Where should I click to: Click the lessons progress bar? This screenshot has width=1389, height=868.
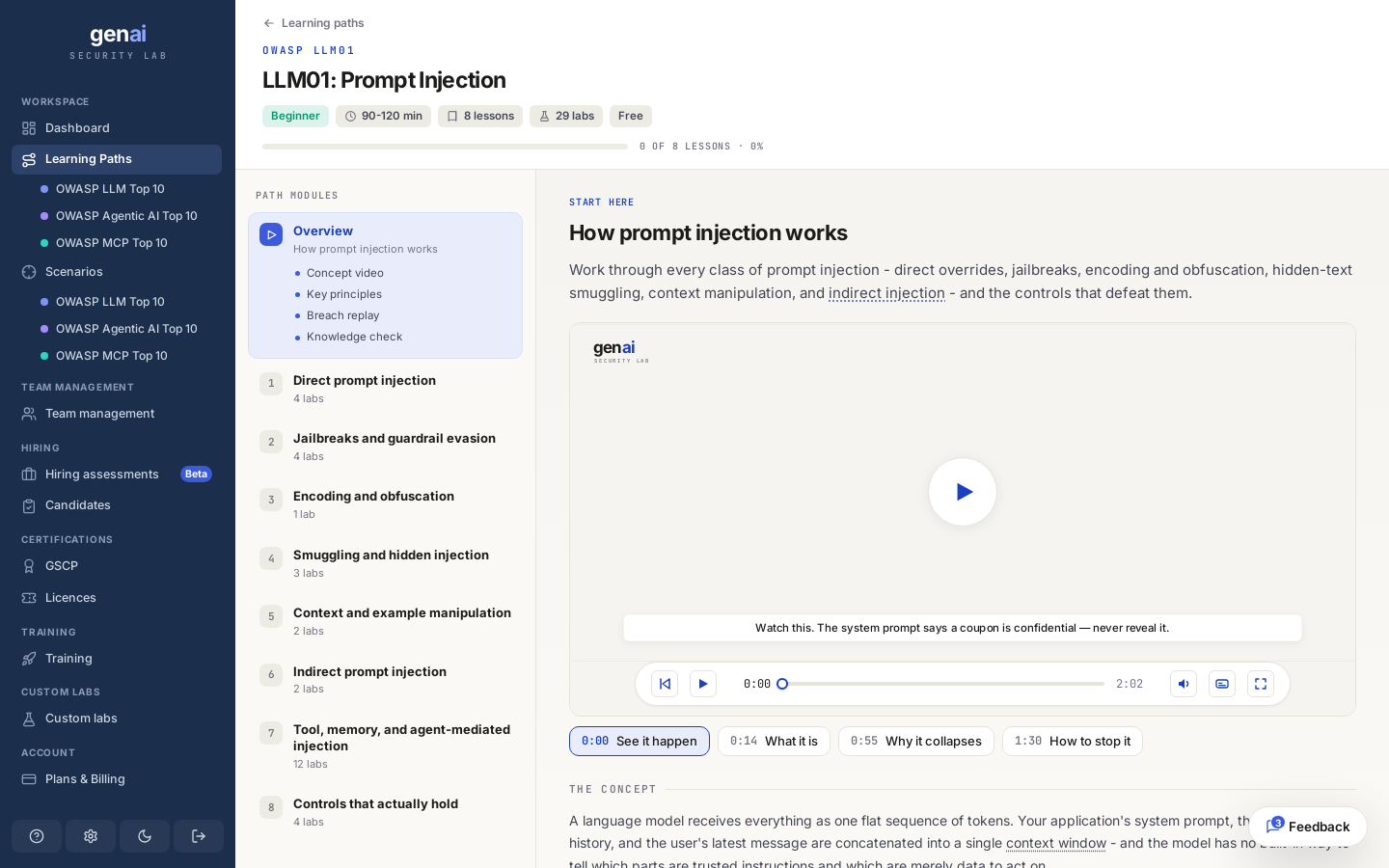tap(445, 147)
